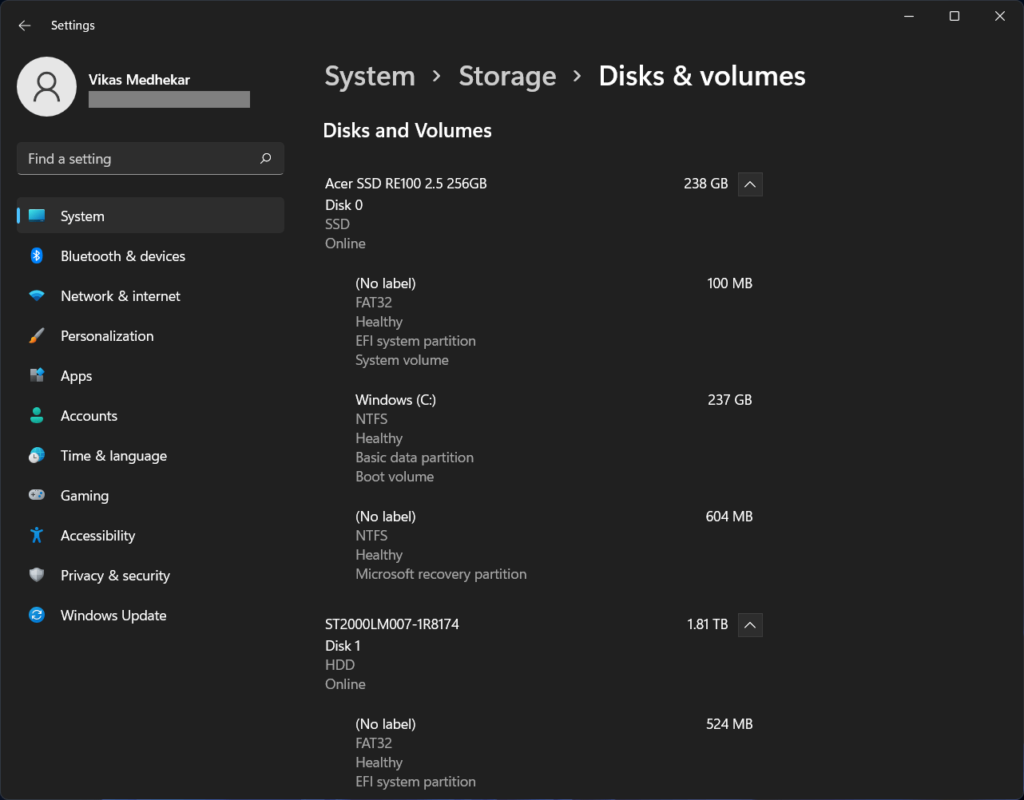
Task: Open Accessibility settings
Action: pos(150,535)
